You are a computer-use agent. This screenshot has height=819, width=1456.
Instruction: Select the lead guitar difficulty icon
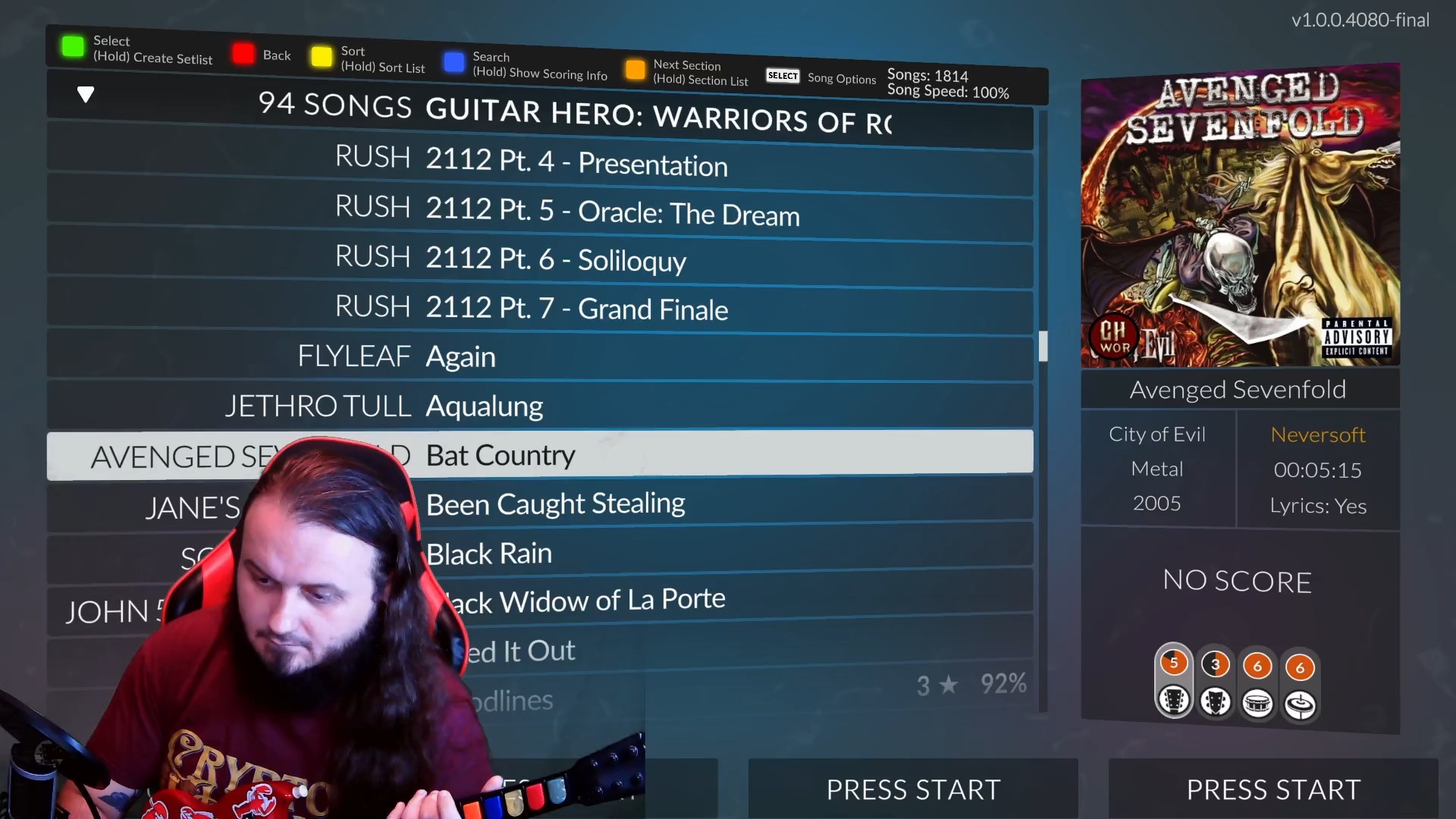(x=1174, y=699)
